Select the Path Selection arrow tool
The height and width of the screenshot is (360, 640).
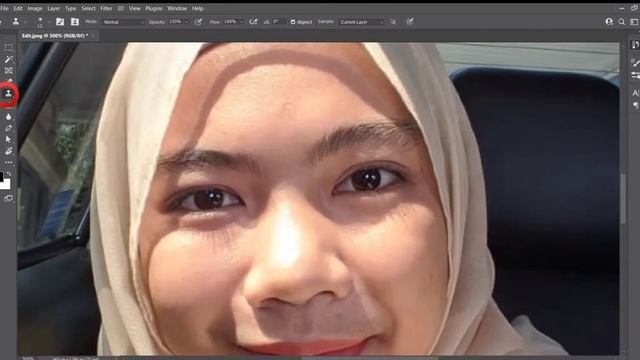coord(9,140)
